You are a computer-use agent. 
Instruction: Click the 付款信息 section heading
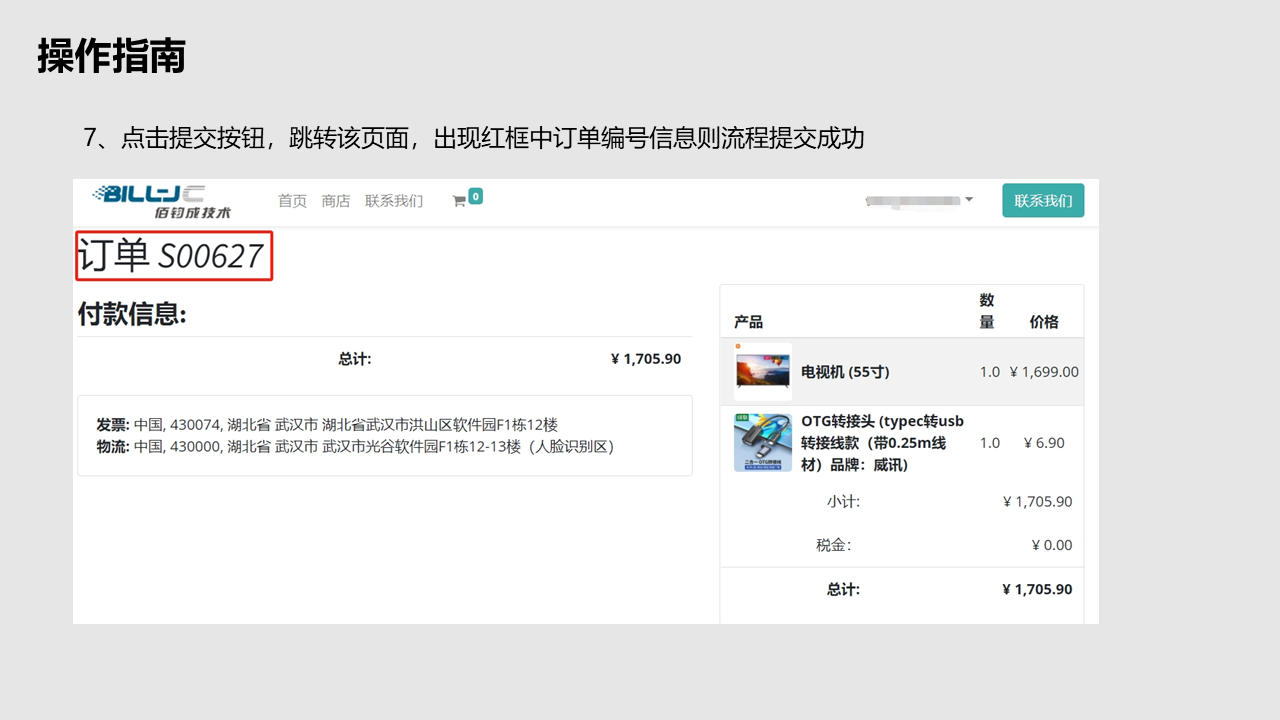pos(132,314)
